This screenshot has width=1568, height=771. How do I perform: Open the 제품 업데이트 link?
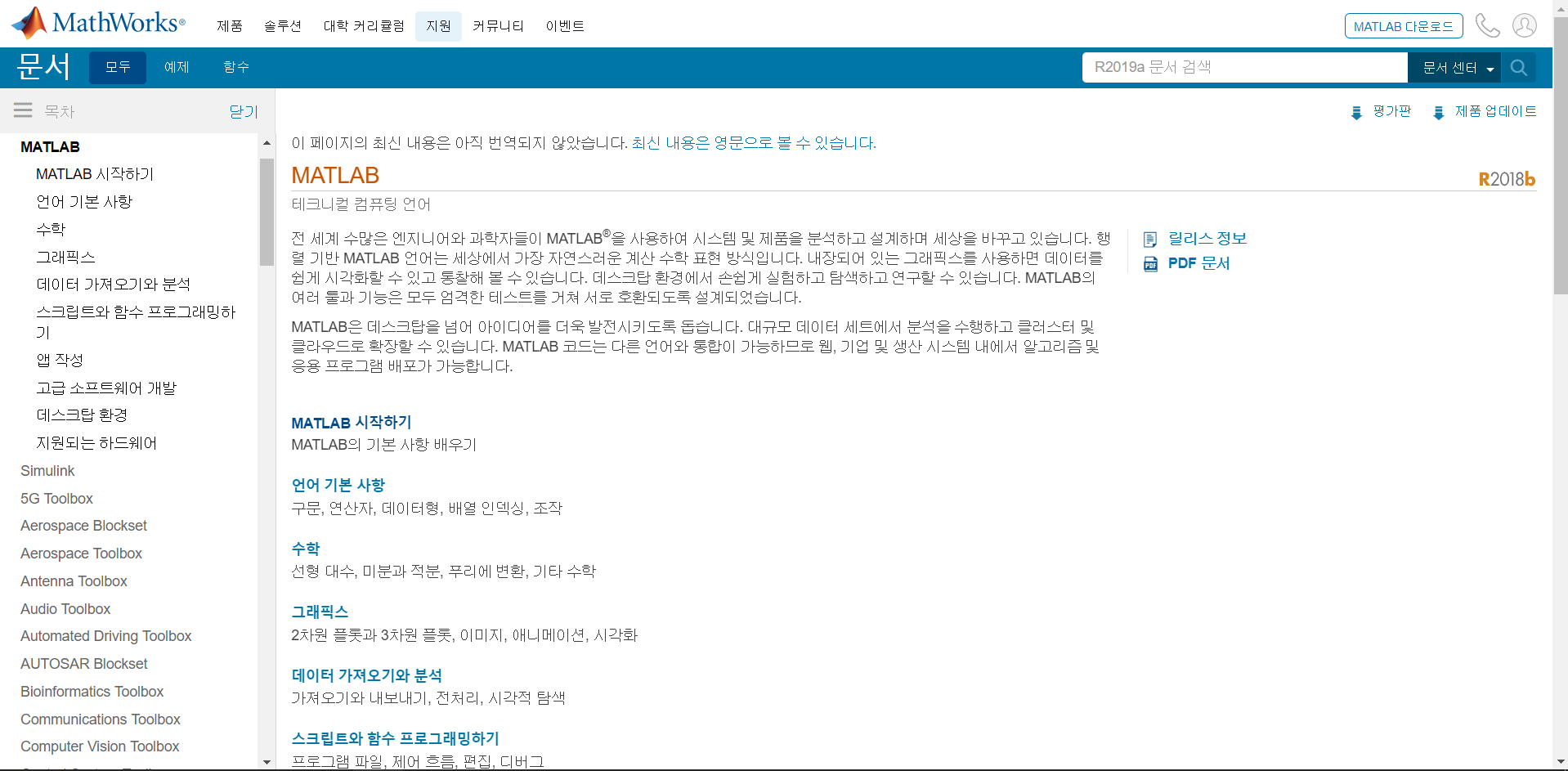(x=1496, y=111)
